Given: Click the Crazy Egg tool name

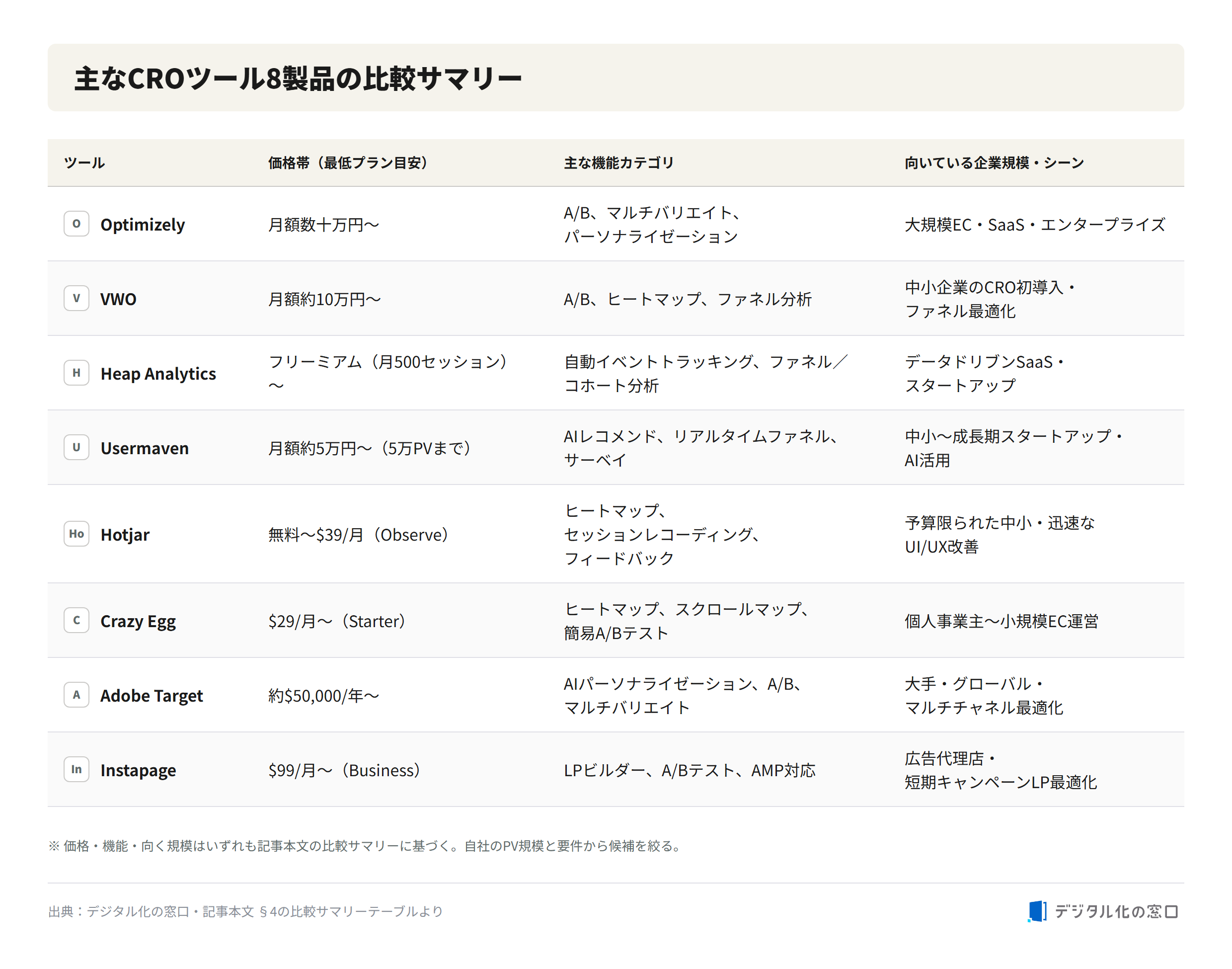Looking at the screenshot, I should (139, 621).
